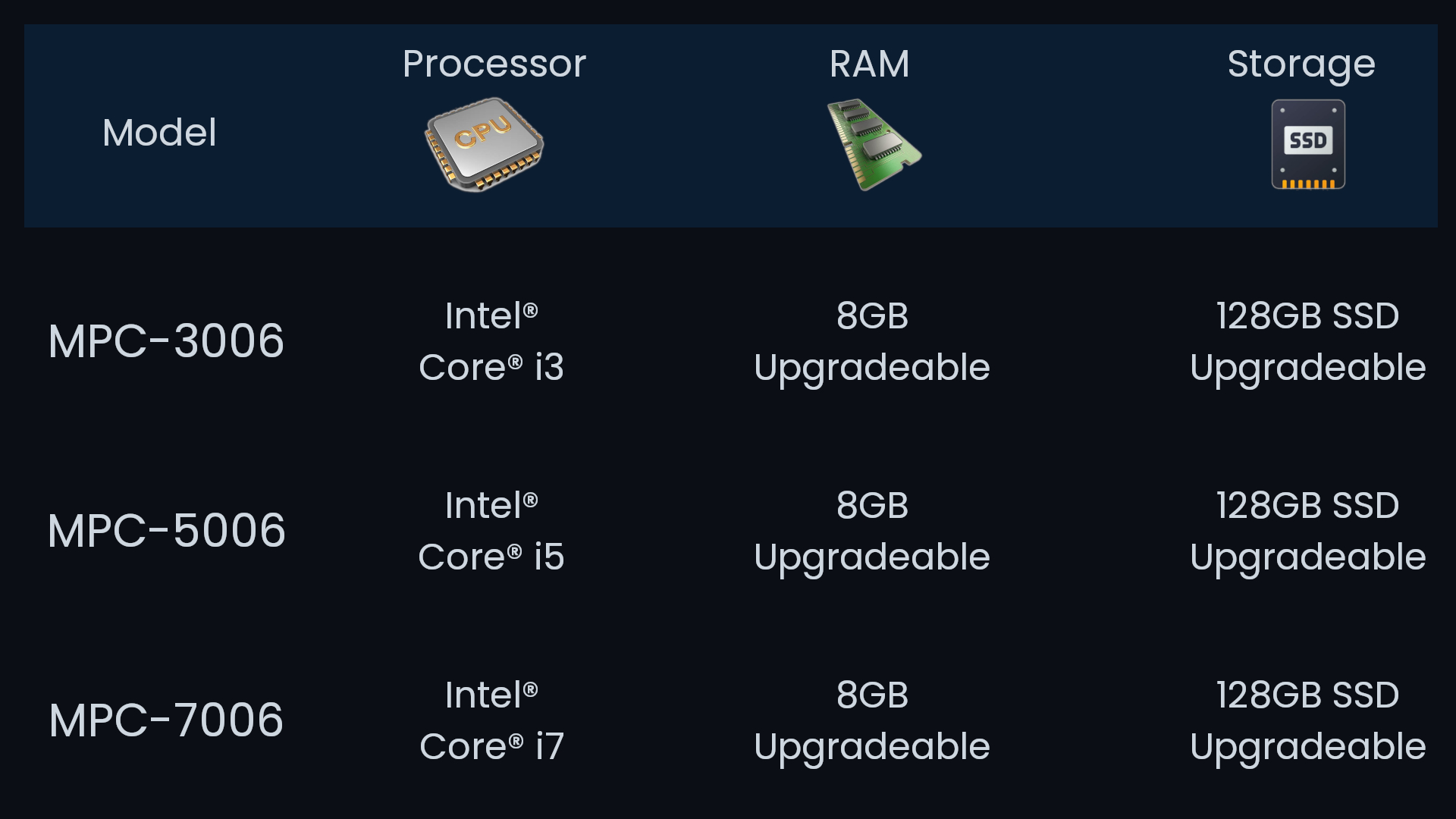Select the Processor column heading
The height and width of the screenshot is (819, 1456).
point(494,64)
